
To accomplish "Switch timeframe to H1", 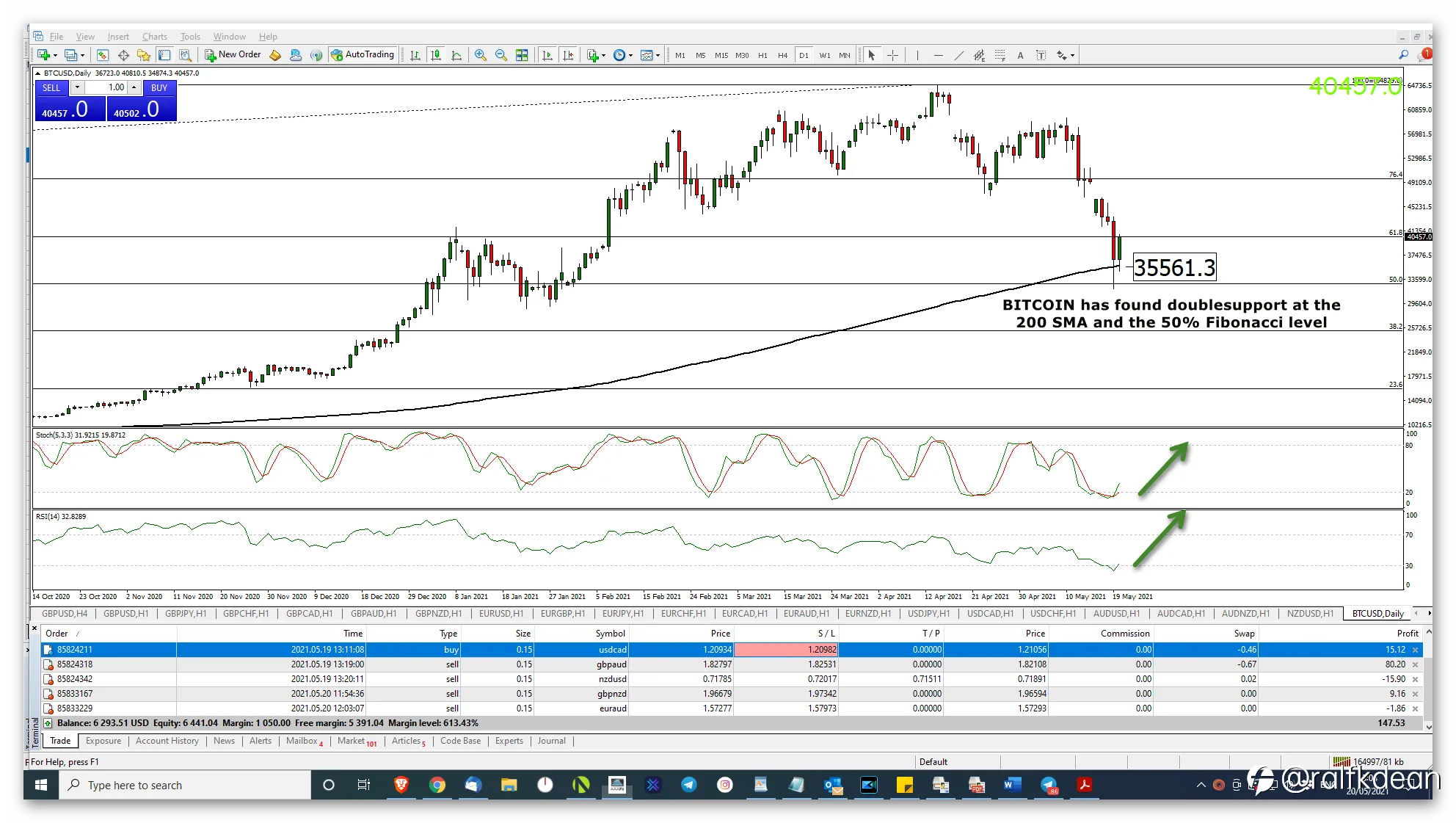I will tap(762, 55).
